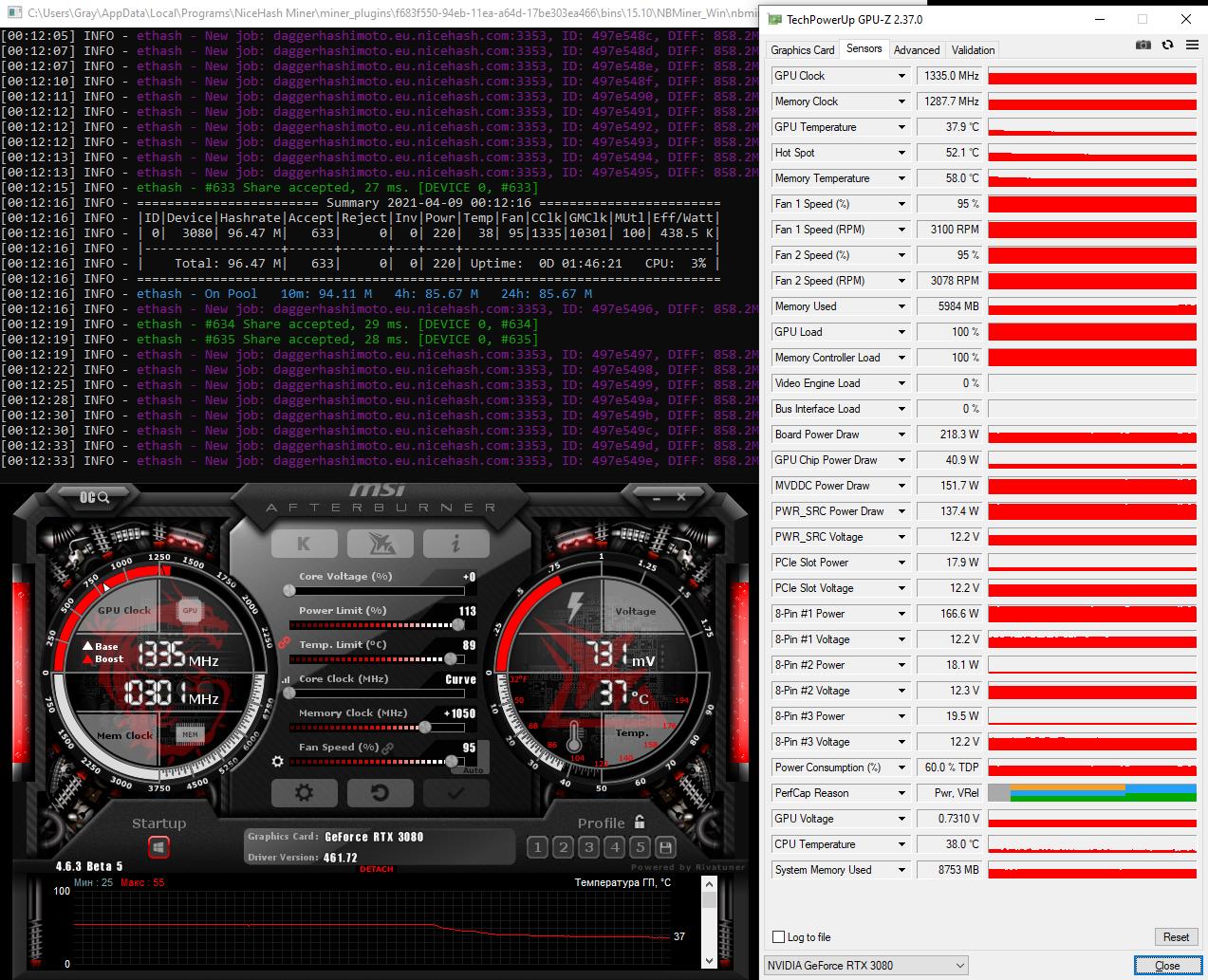Click the GPU-Z Close button
The height and width of the screenshot is (980, 1208).
[x=1167, y=966]
